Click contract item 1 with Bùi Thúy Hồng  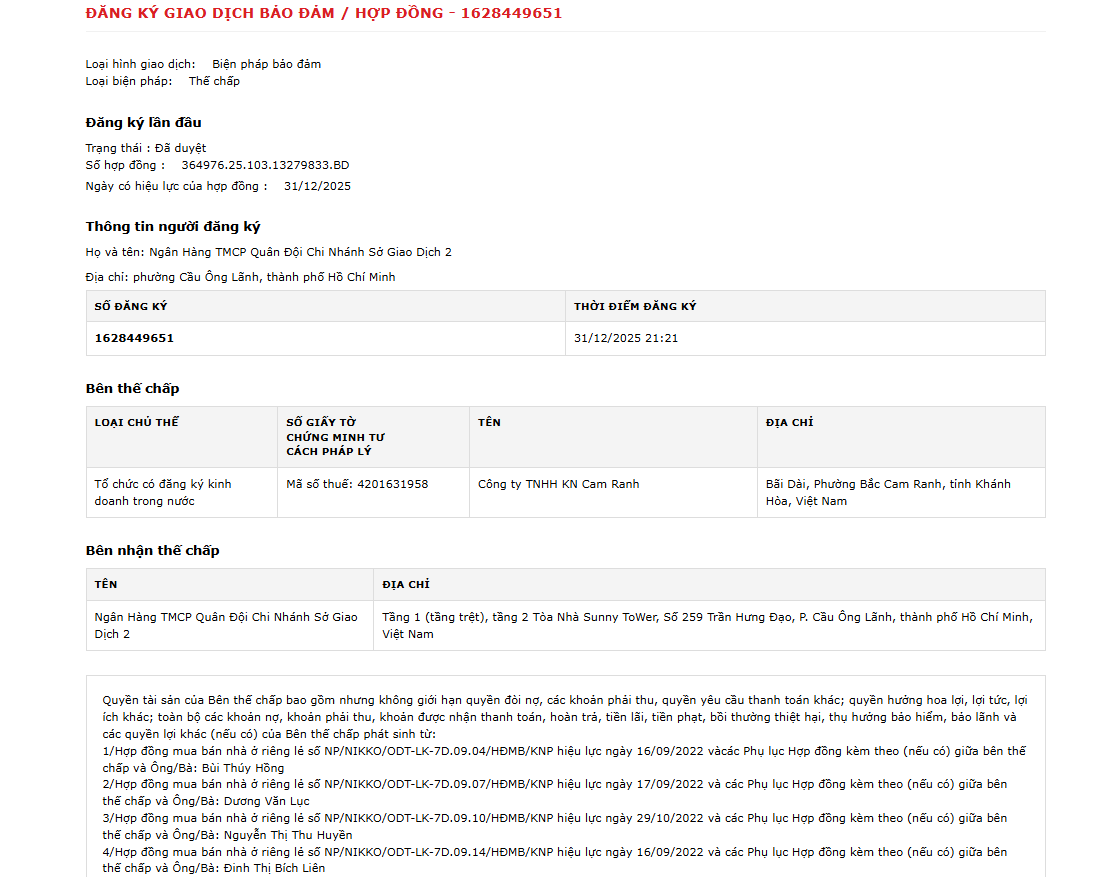[x=565, y=760]
